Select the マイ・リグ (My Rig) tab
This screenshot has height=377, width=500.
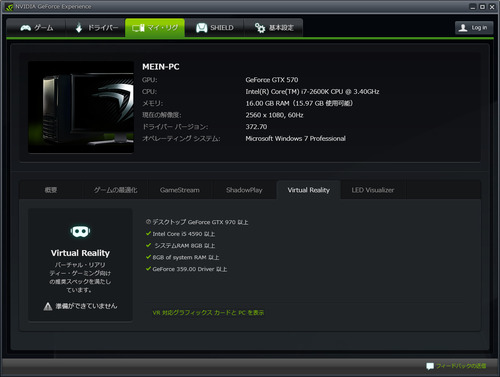pyautogui.click(x=155, y=28)
